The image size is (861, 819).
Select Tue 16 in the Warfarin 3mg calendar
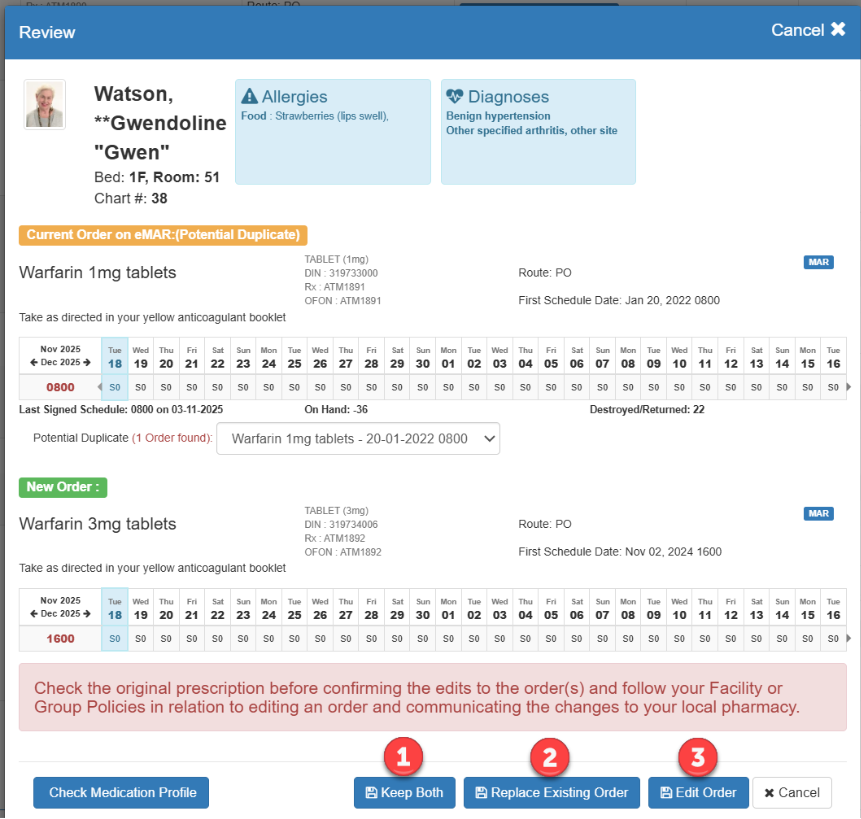[x=833, y=608]
